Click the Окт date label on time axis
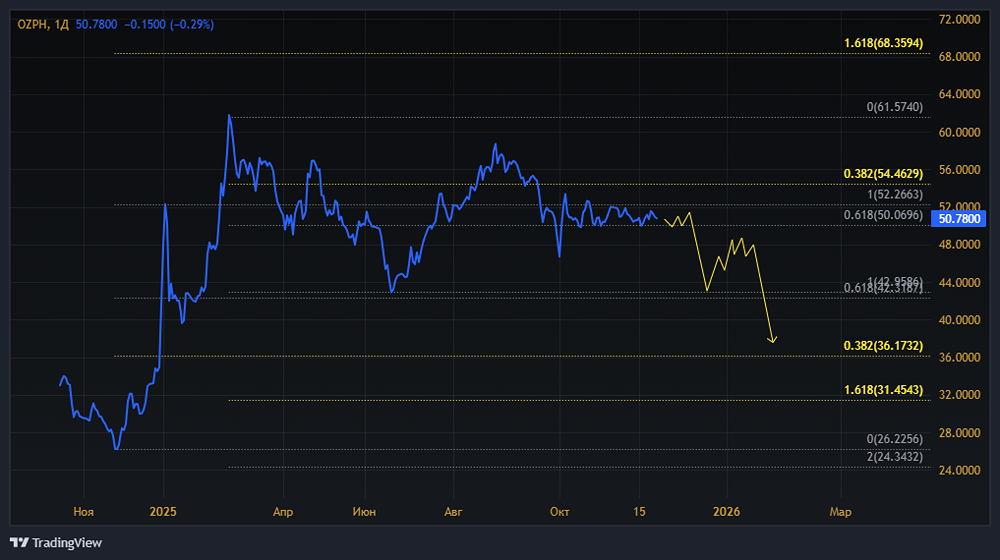 (x=559, y=512)
